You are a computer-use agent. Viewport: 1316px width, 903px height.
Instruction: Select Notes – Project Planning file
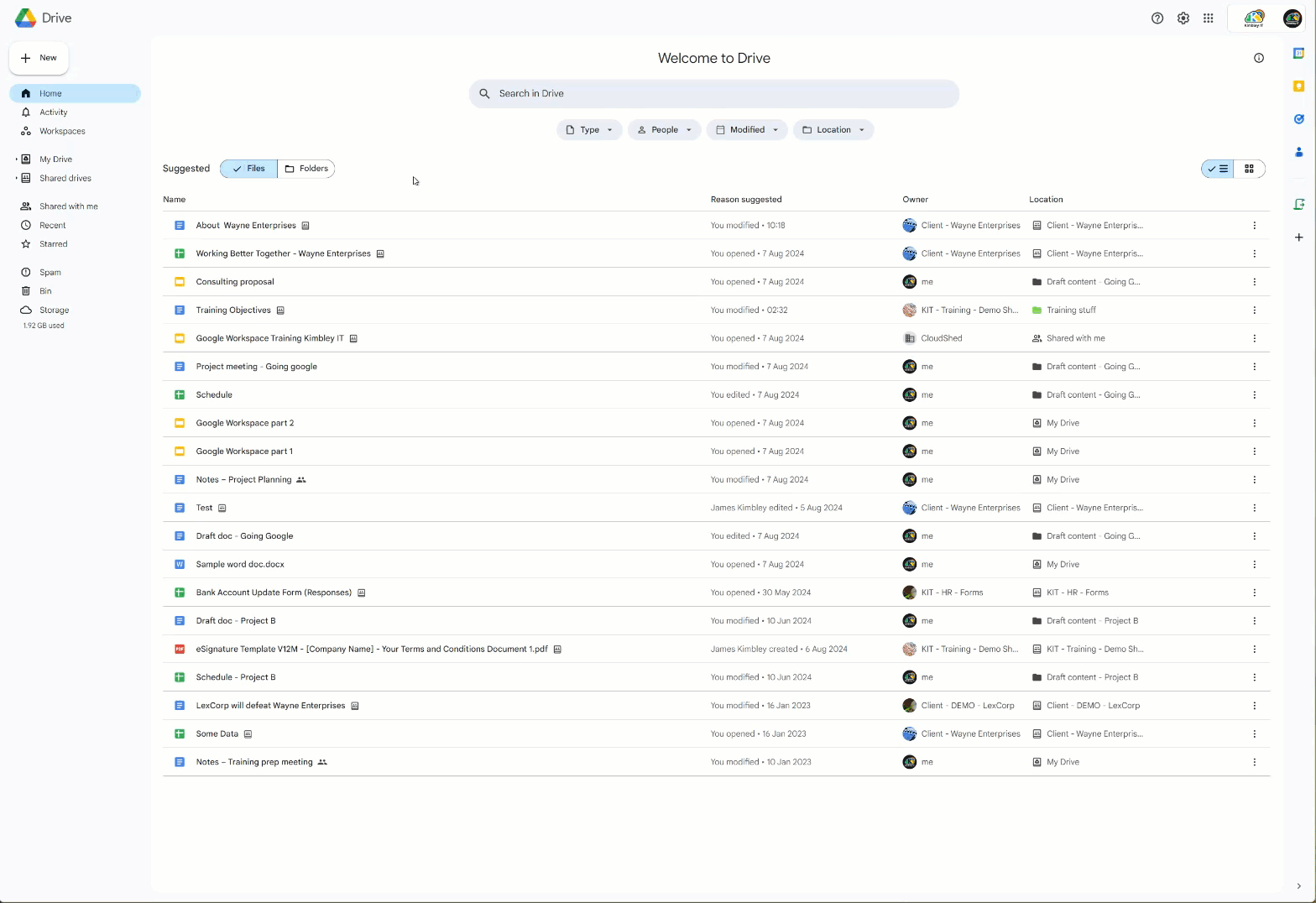pos(716,479)
